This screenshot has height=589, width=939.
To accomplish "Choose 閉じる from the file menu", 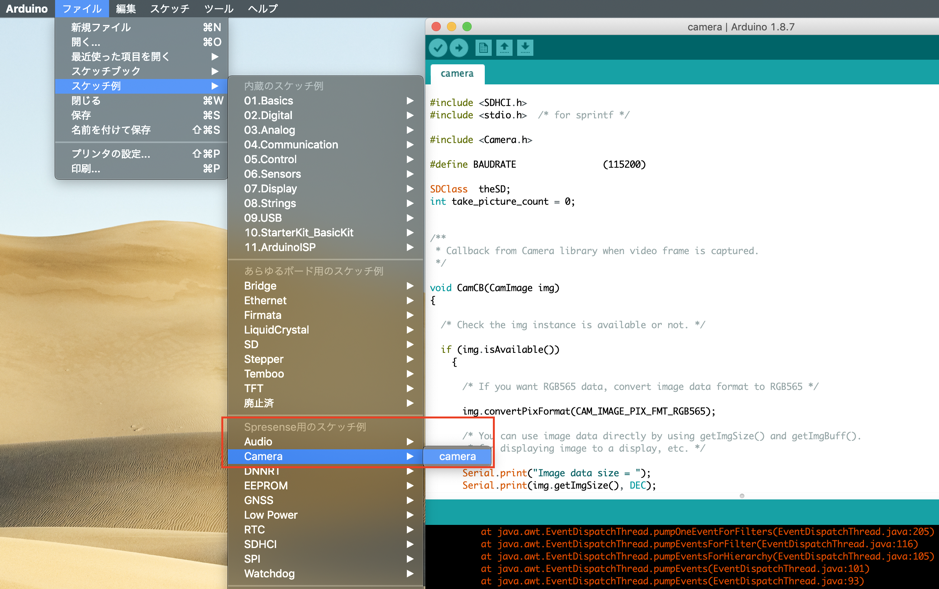I will (141, 101).
